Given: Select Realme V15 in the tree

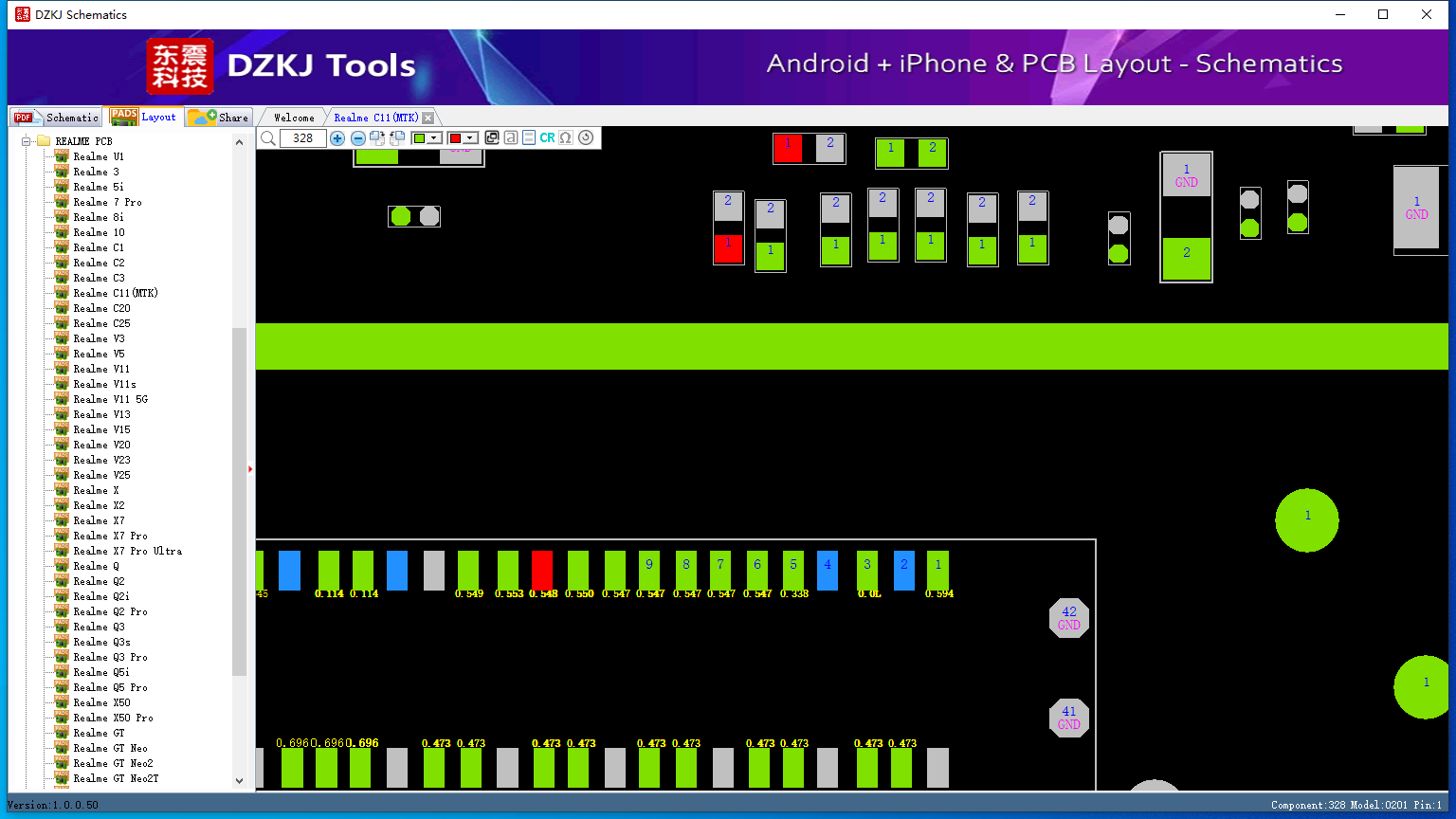Looking at the screenshot, I should [101, 429].
